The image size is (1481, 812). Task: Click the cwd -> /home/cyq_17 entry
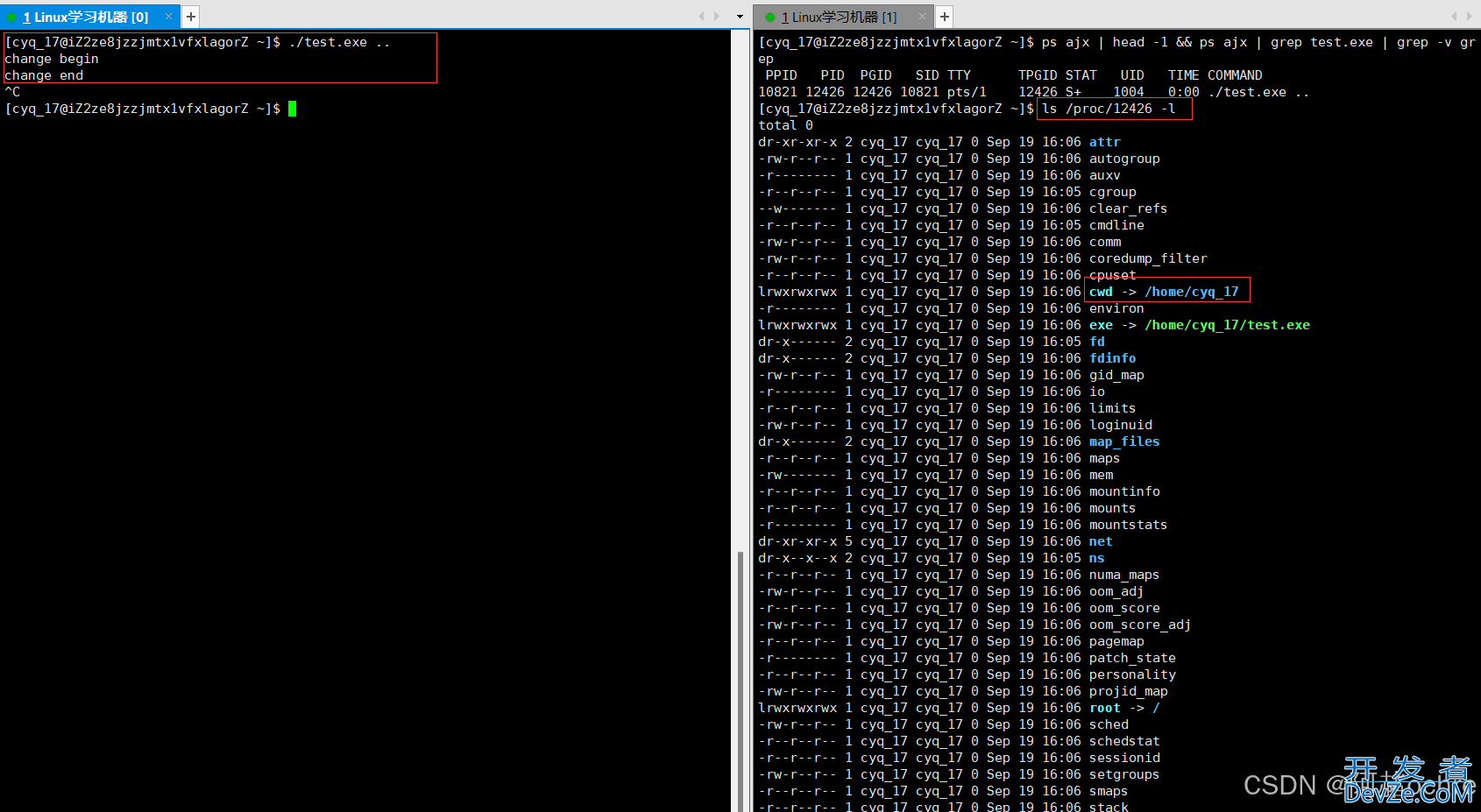[x=1164, y=292]
